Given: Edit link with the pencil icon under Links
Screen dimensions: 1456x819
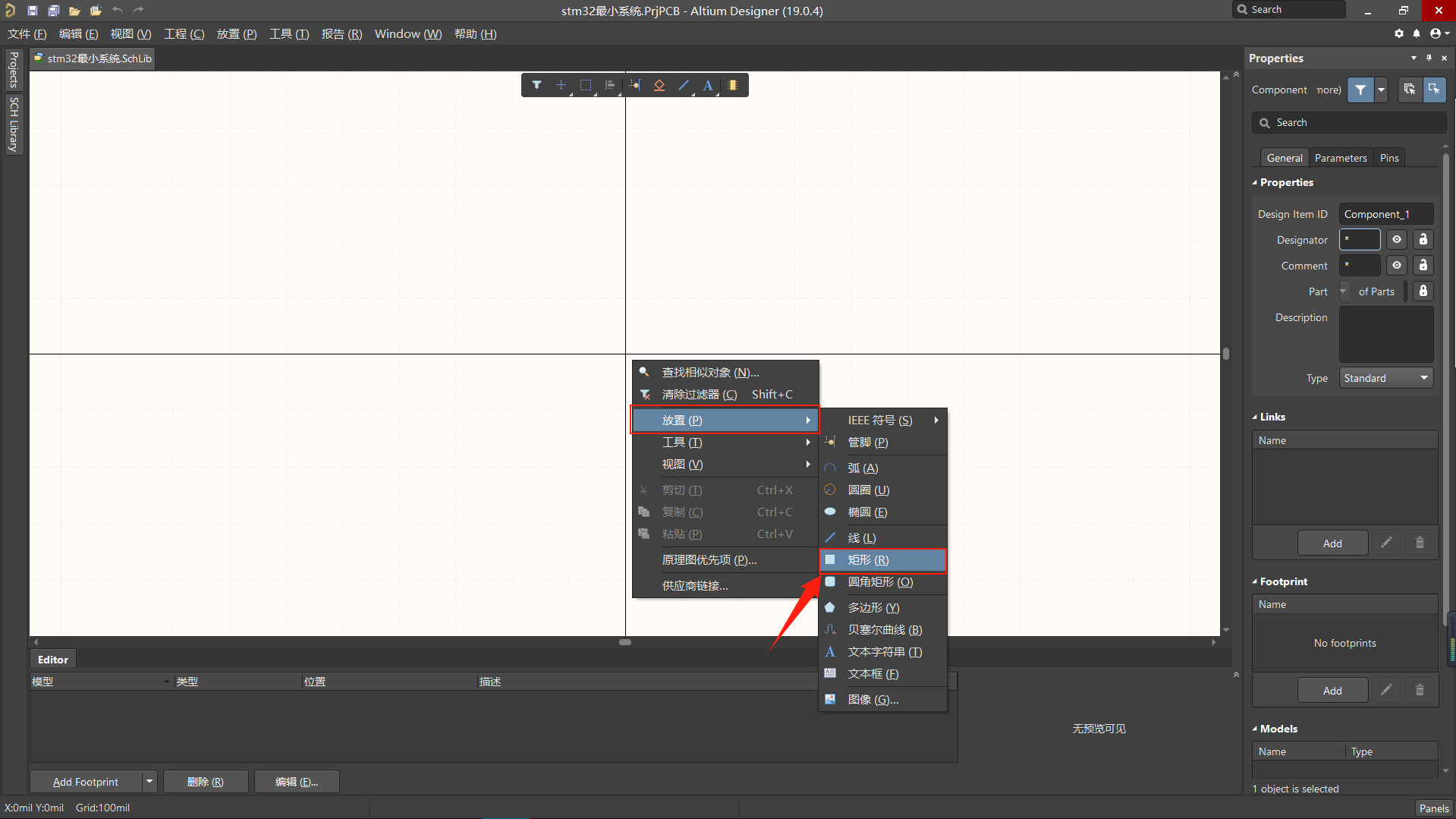Looking at the screenshot, I should click(x=1386, y=543).
